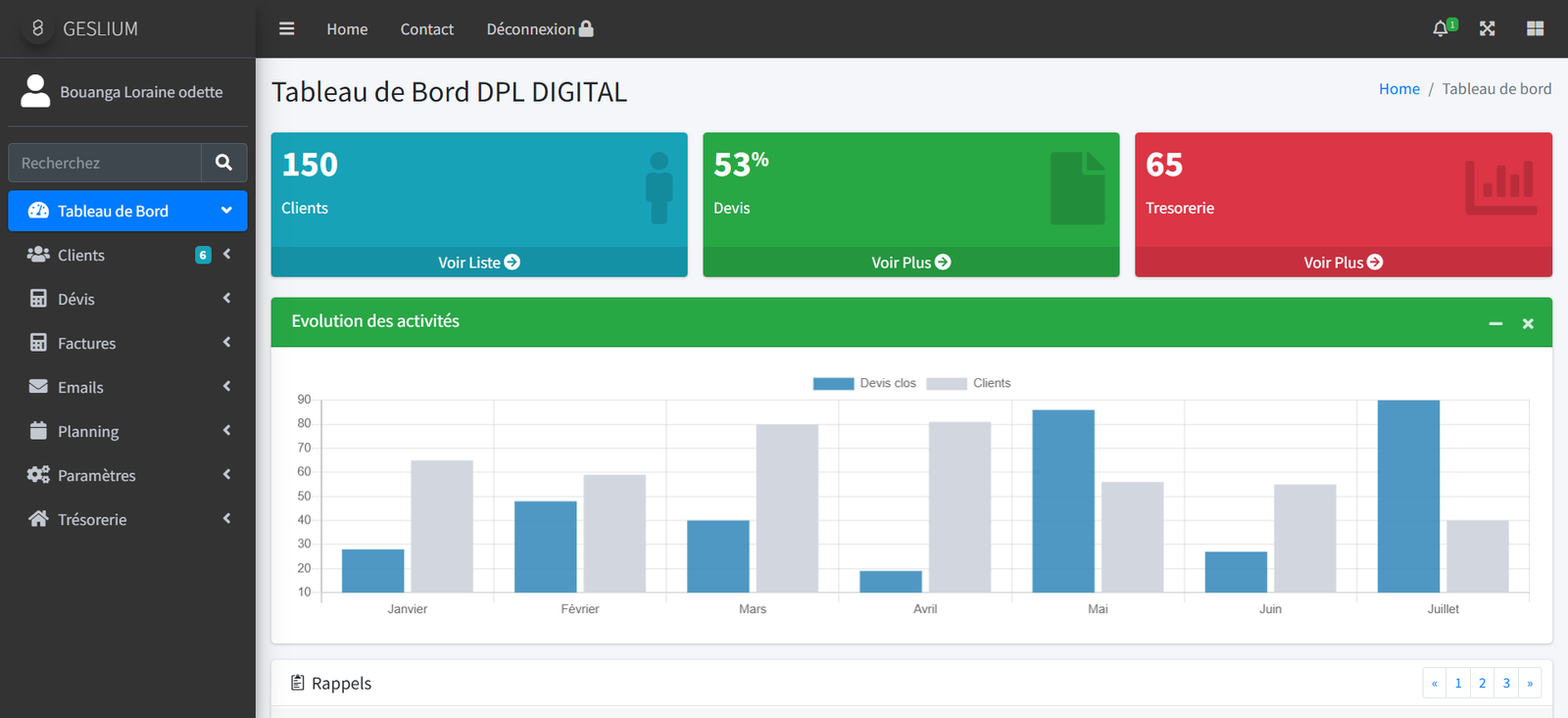Enter fullscreen with the expand arrows icon
This screenshot has width=1568, height=718.
(x=1487, y=28)
